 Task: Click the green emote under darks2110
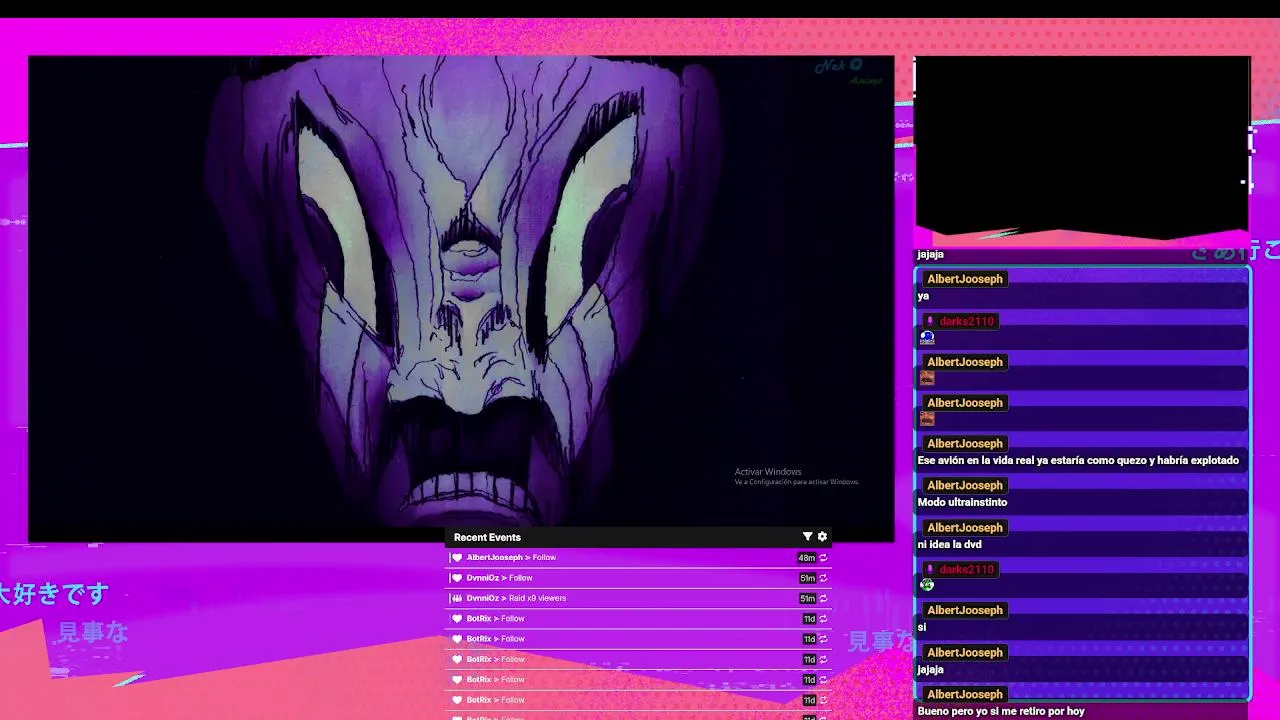point(927,585)
